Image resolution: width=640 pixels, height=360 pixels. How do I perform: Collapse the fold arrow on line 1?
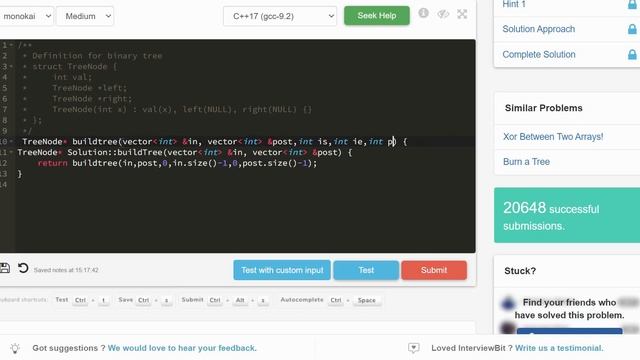[11, 45]
